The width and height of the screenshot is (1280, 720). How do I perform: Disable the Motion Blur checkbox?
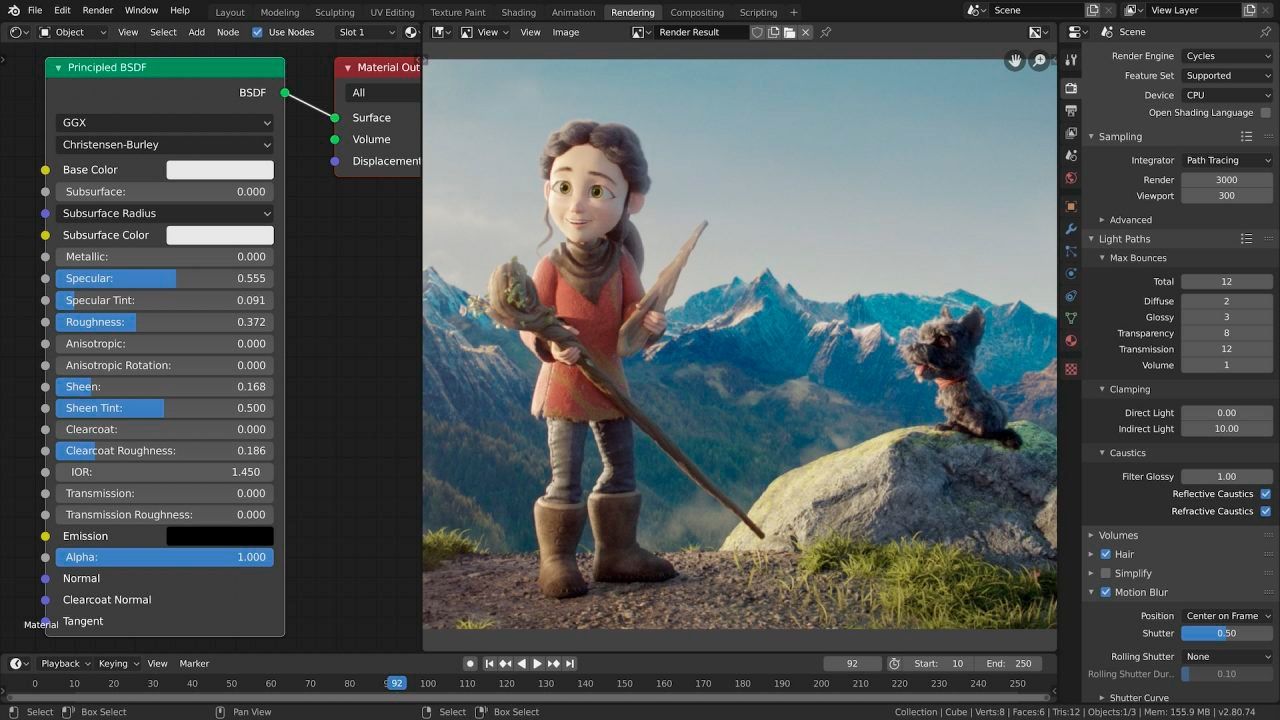[1106, 592]
